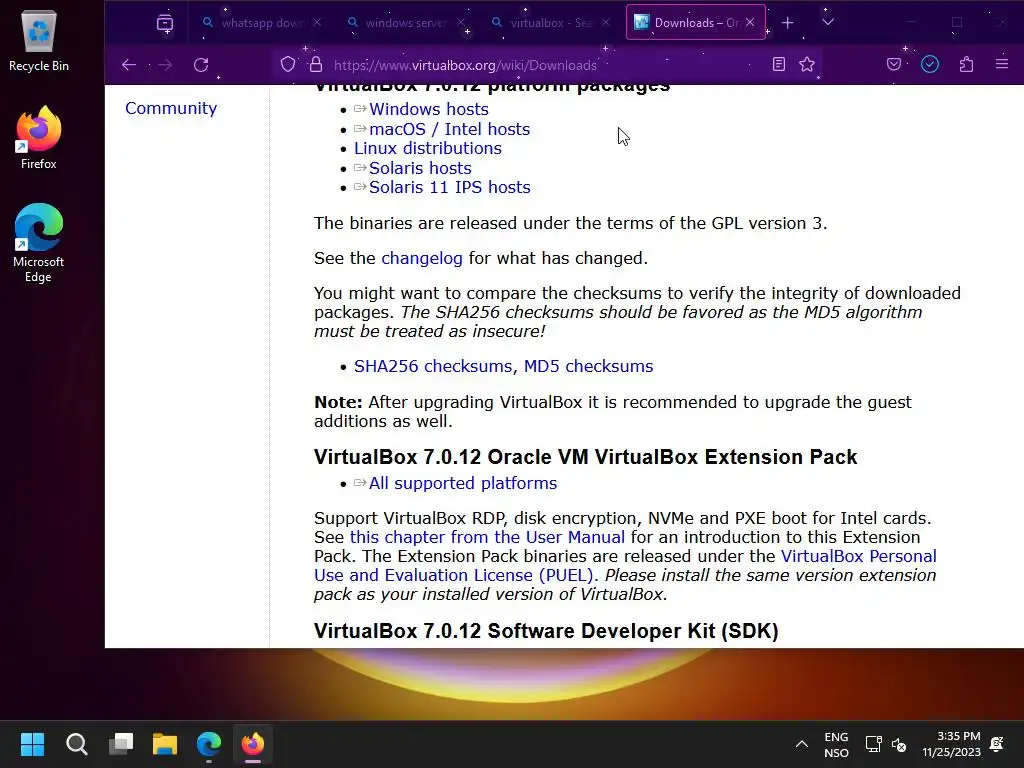Open macOS / Intel hosts download
This screenshot has width=1024, height=768.
coord(449,129)
